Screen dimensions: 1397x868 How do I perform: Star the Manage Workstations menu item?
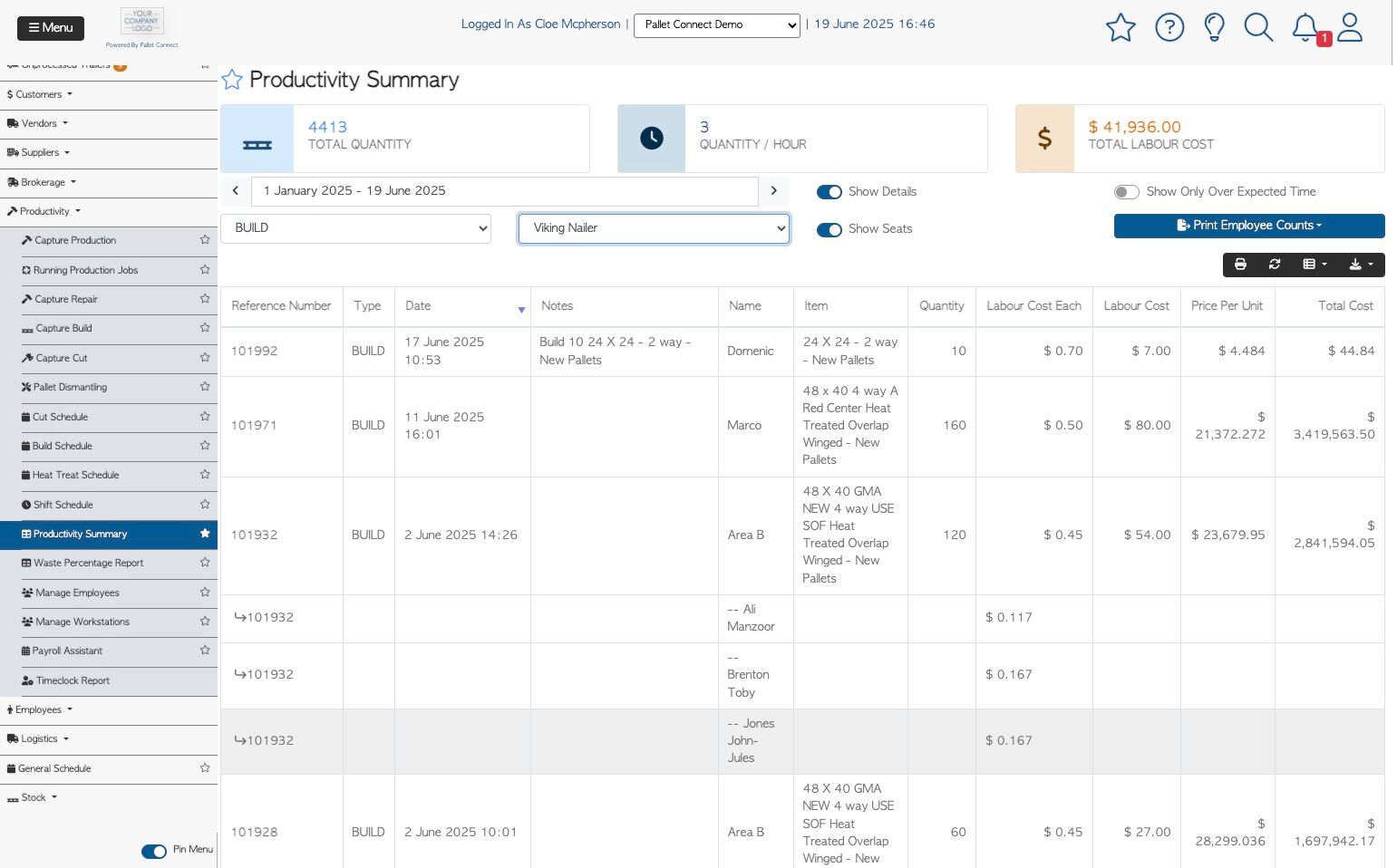coord(205,622)
